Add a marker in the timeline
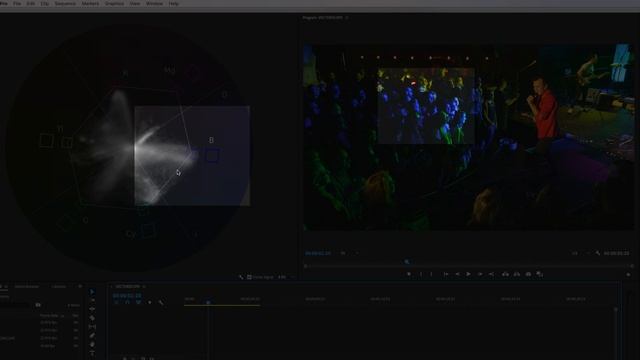Viewport: 640px width, 360px height. click(149, 302)
